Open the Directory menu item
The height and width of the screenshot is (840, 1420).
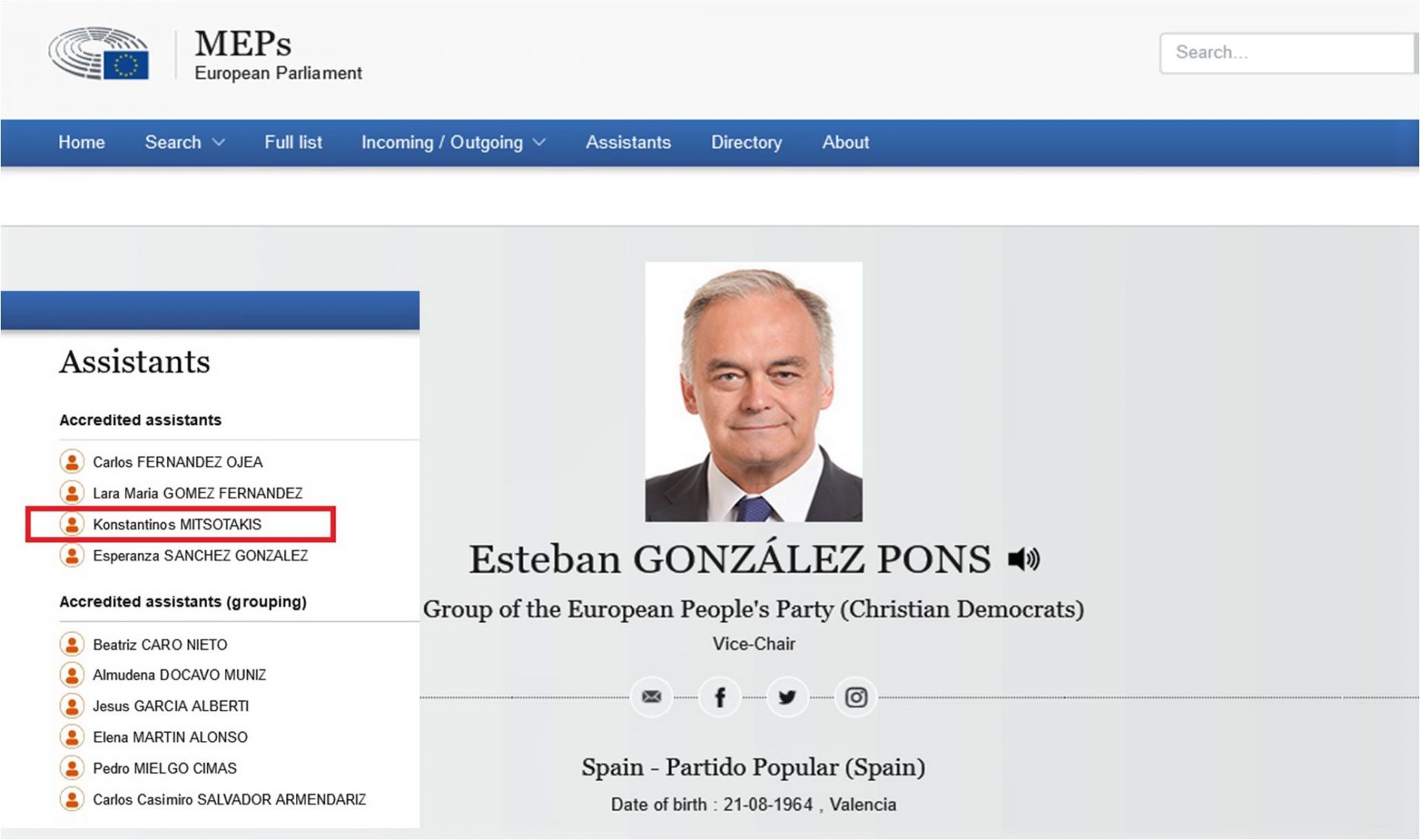(746, 142)
